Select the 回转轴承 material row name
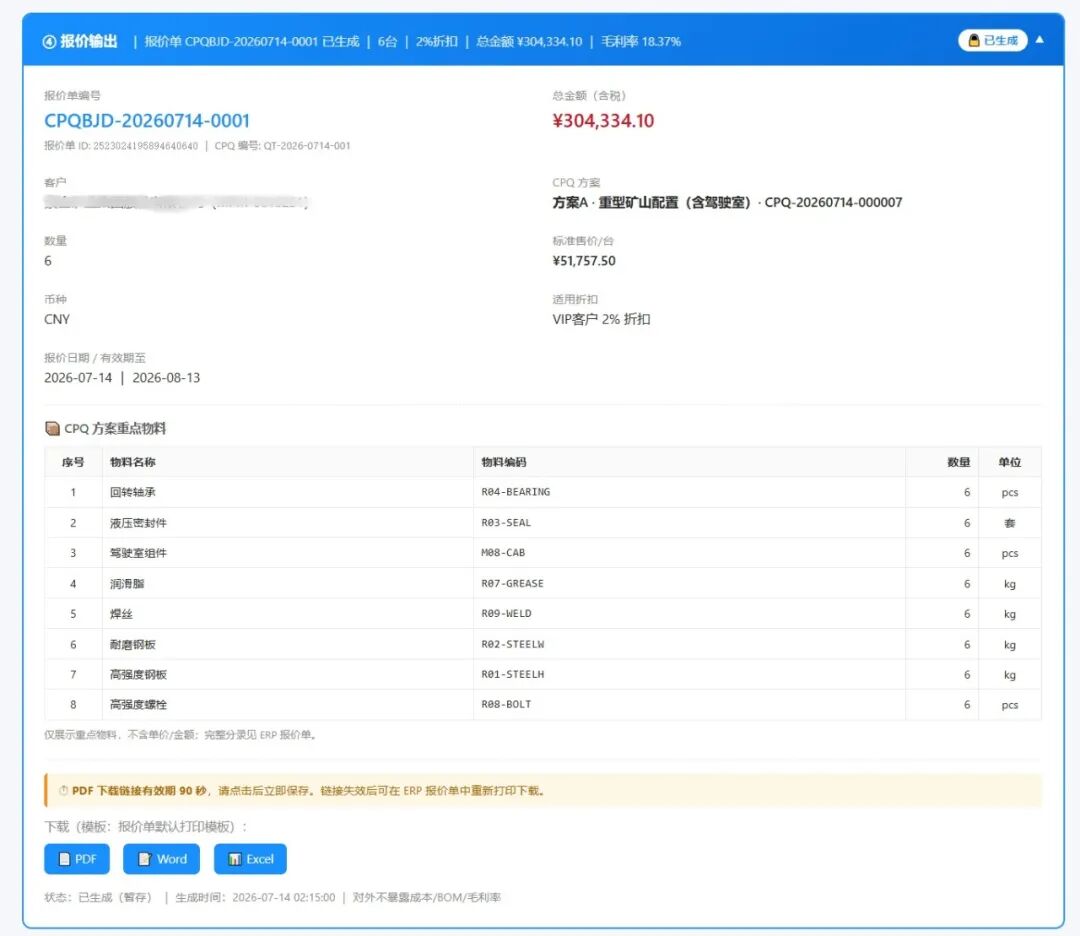This screenshot has height=936, width=1080. pos(132,492)
